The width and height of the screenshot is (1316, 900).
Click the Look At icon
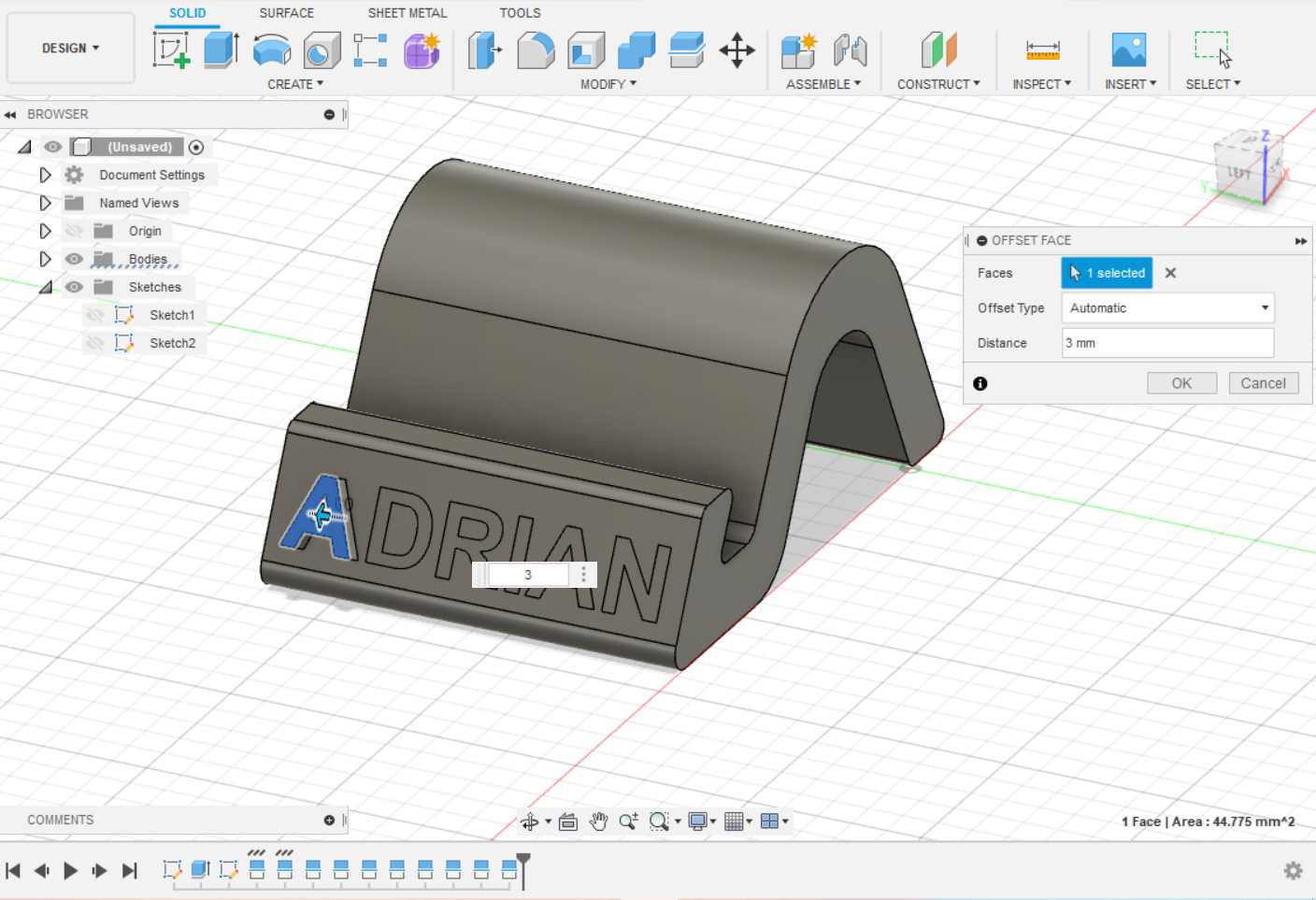568,821
